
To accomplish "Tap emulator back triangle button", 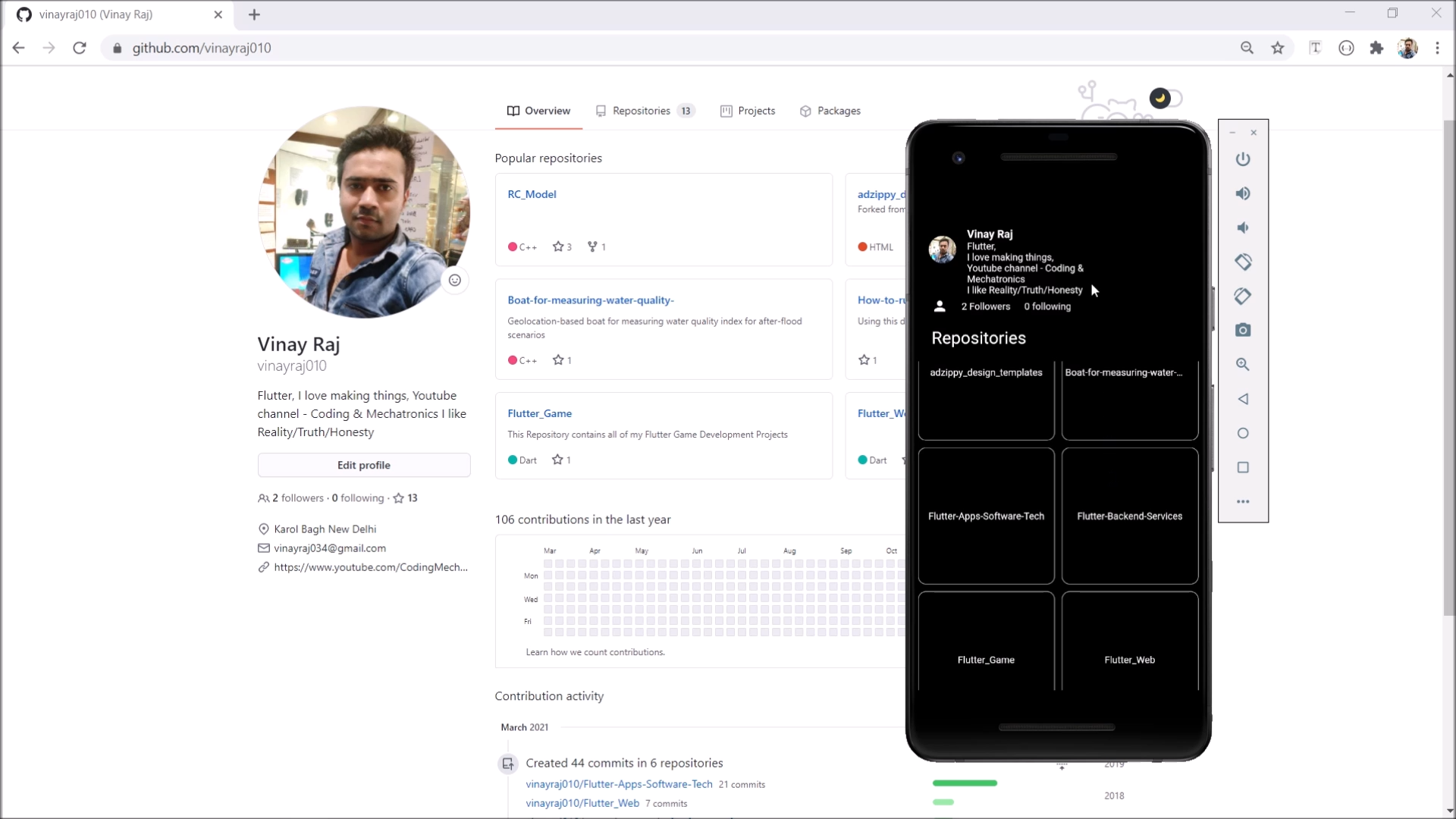I will coord(1243,399).
